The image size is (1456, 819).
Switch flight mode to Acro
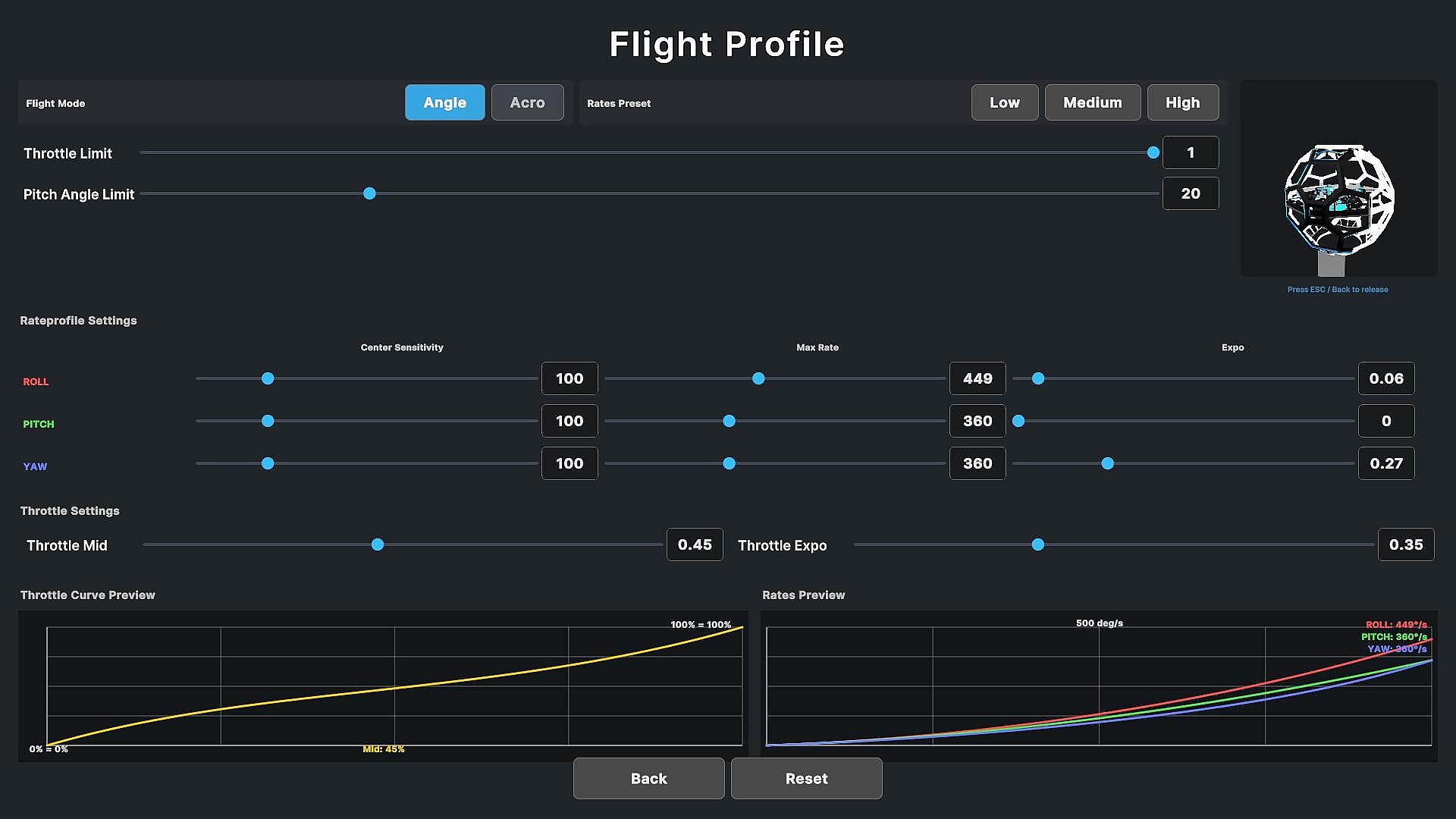pyautogui.click(x=527, y=102)
